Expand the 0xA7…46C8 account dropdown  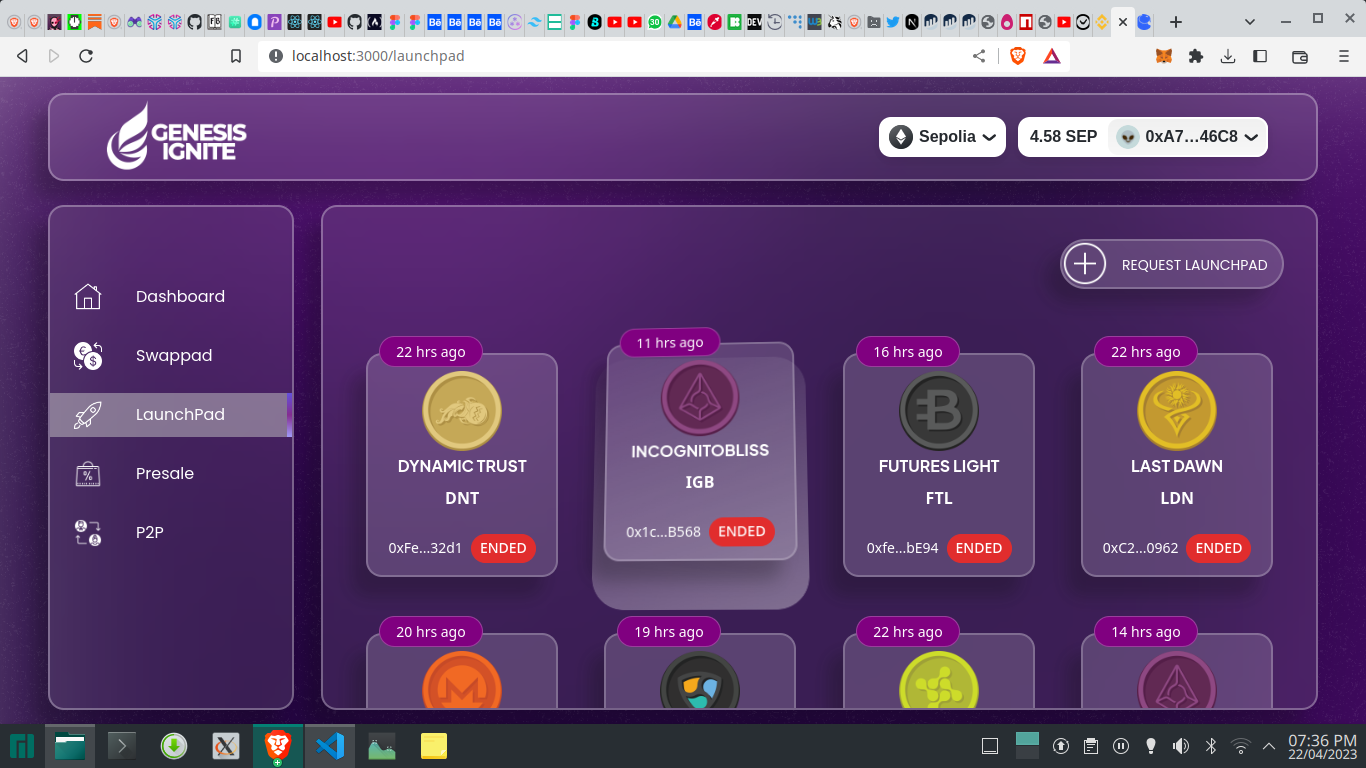[x=1188, y=137]
